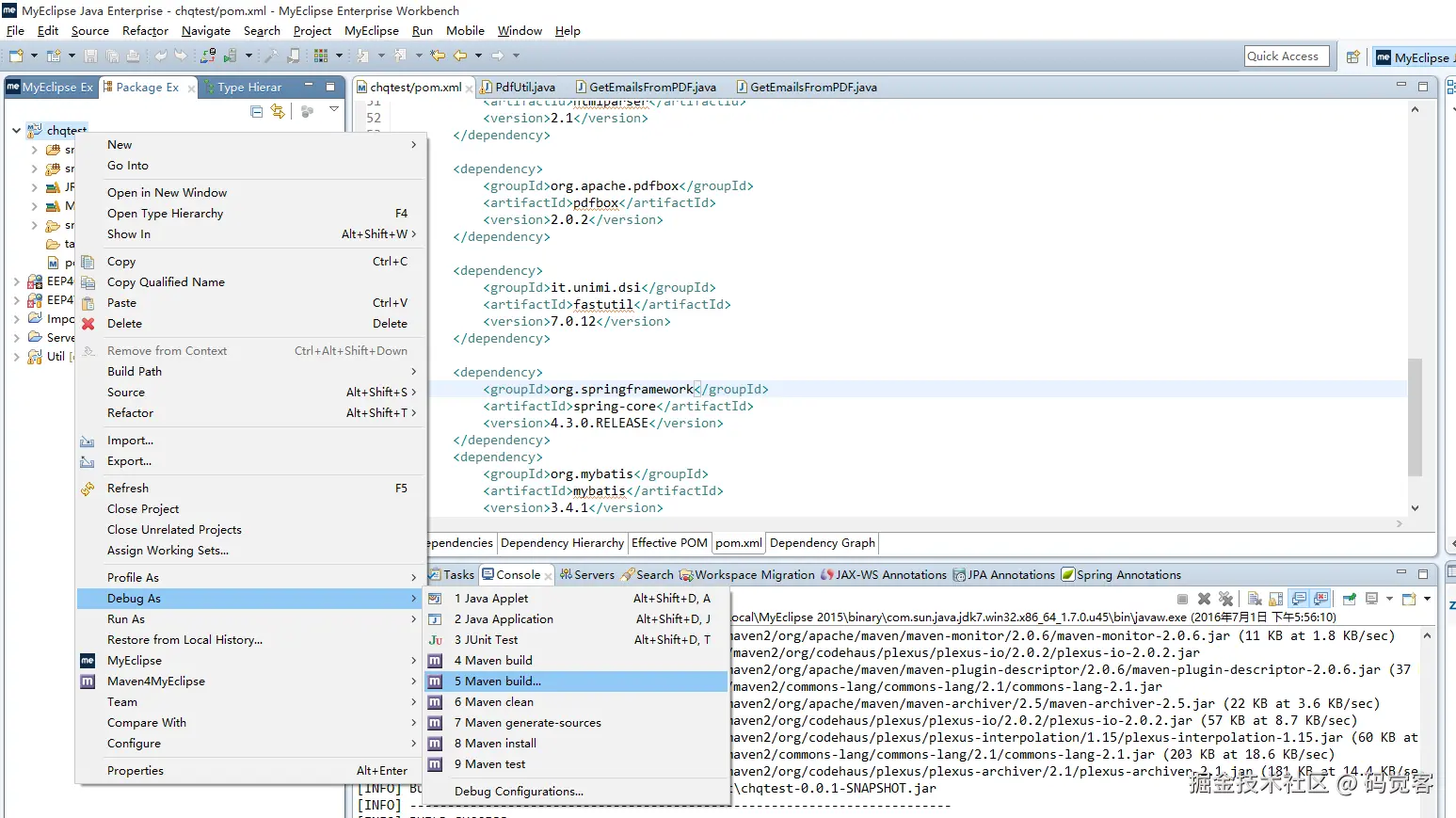Click the Maven install icon in submenu
The height and width of the screenshot is (818, 1456).
[x=436, y=744]
